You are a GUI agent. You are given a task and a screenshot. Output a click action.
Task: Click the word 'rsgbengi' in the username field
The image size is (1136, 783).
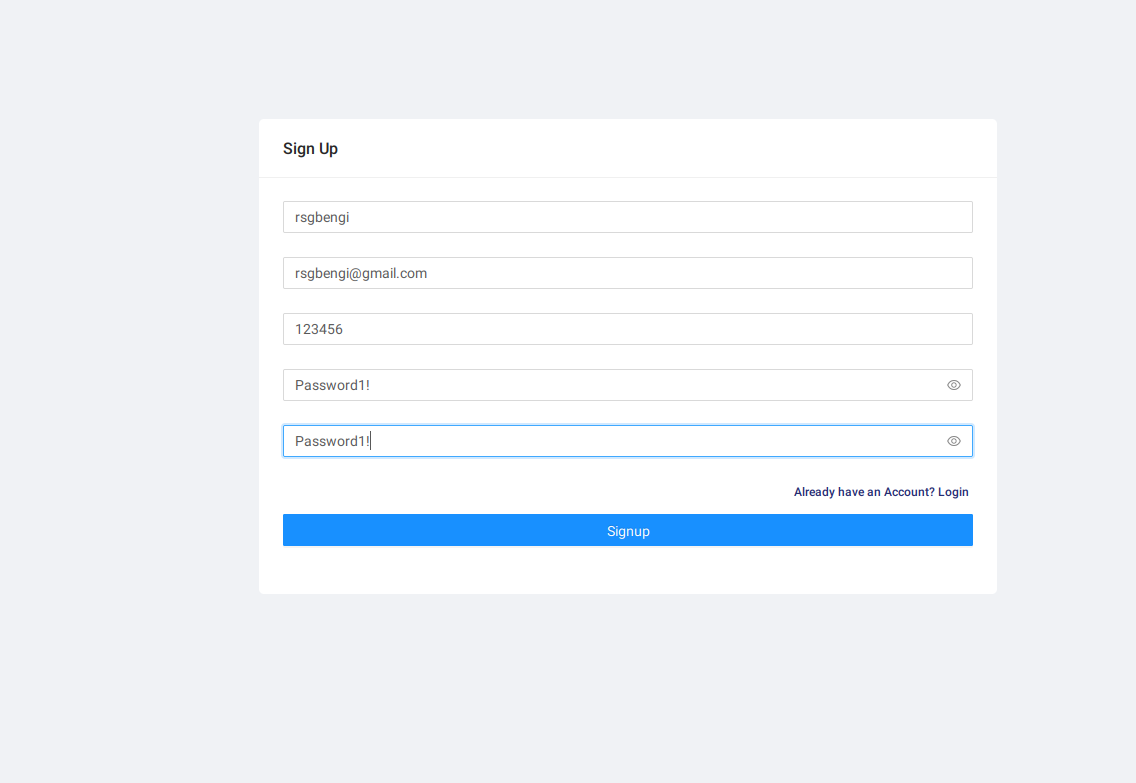(321, 217)
